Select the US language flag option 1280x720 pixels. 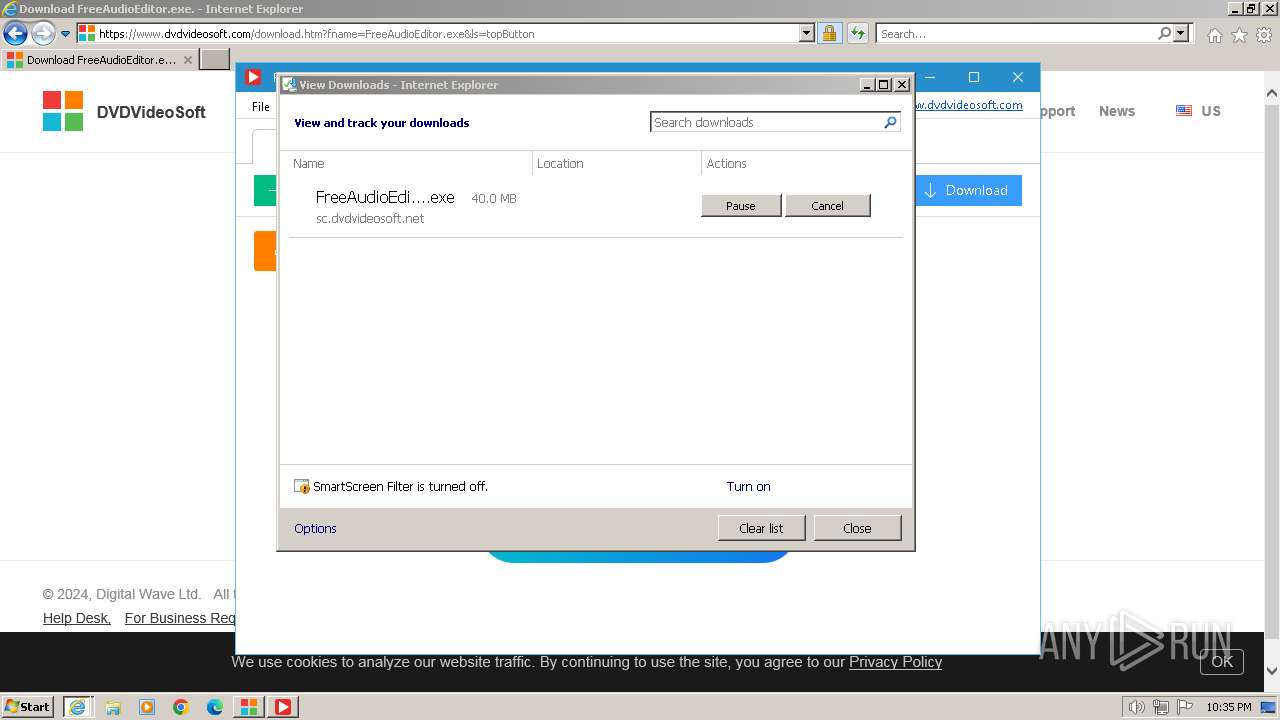coord(1198,111)
